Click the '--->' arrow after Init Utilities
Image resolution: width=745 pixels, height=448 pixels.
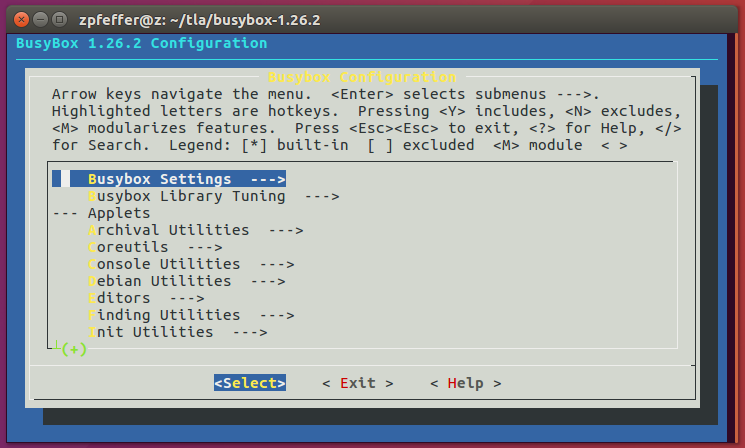tap(250, 333)
